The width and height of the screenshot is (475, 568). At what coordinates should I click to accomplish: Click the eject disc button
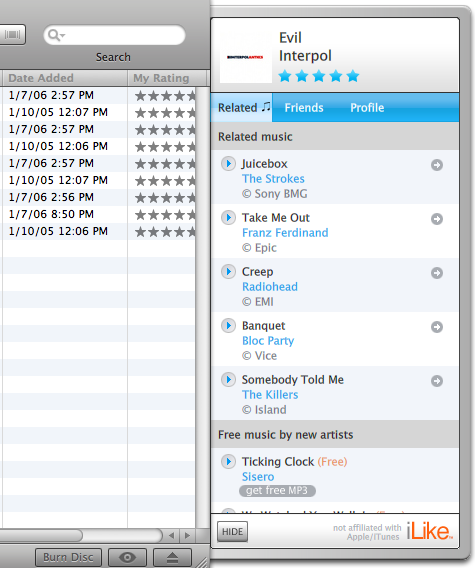[x=172, y=557]
